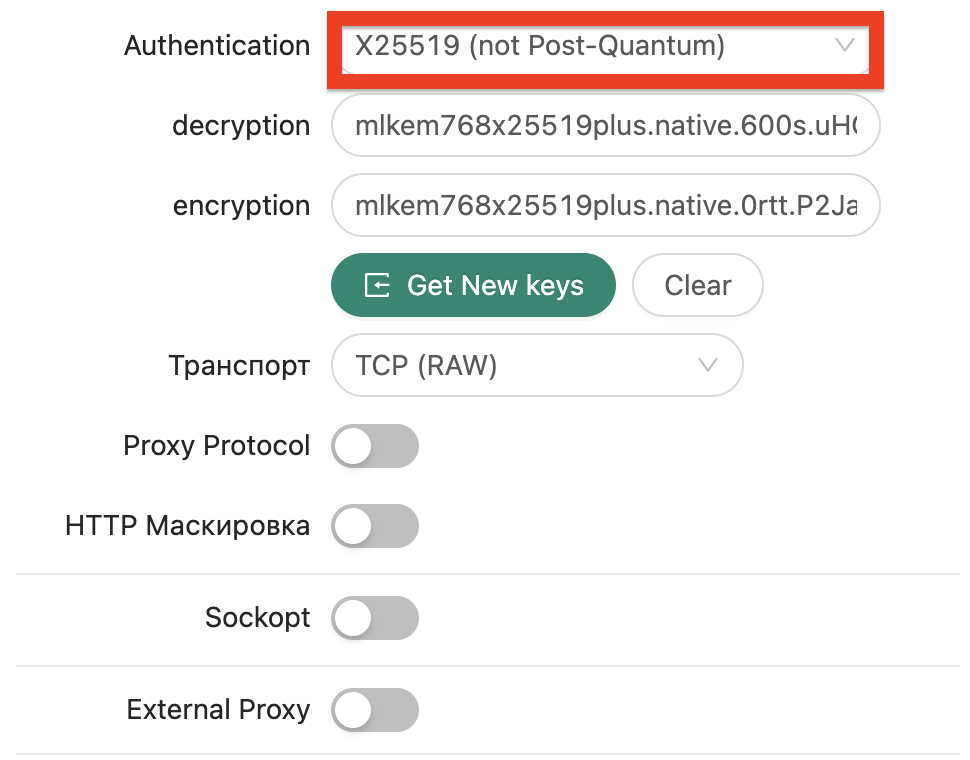Click the decryption label text
This screenshot has width=970, height=760.
pos(241,126)
